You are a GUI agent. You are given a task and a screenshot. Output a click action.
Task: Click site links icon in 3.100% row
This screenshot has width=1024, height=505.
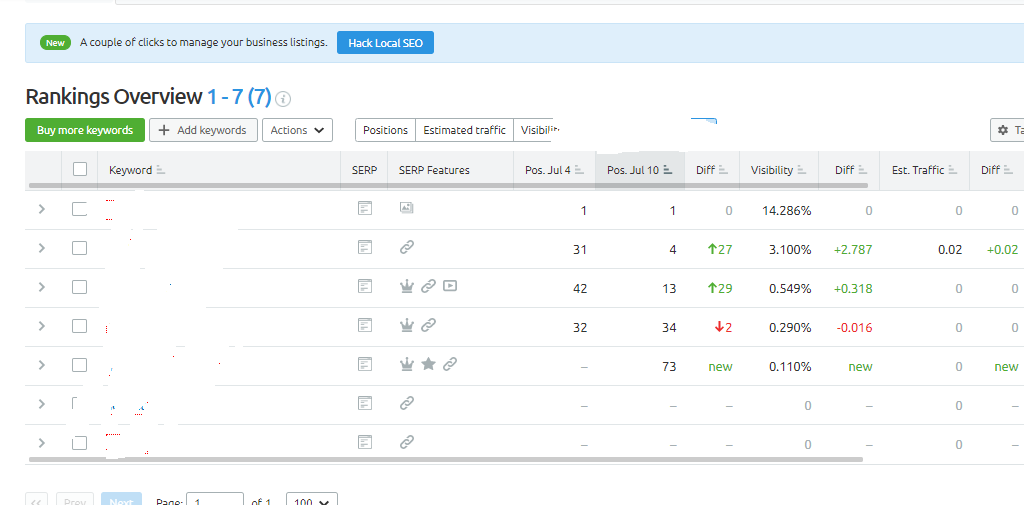click(407, 247)
